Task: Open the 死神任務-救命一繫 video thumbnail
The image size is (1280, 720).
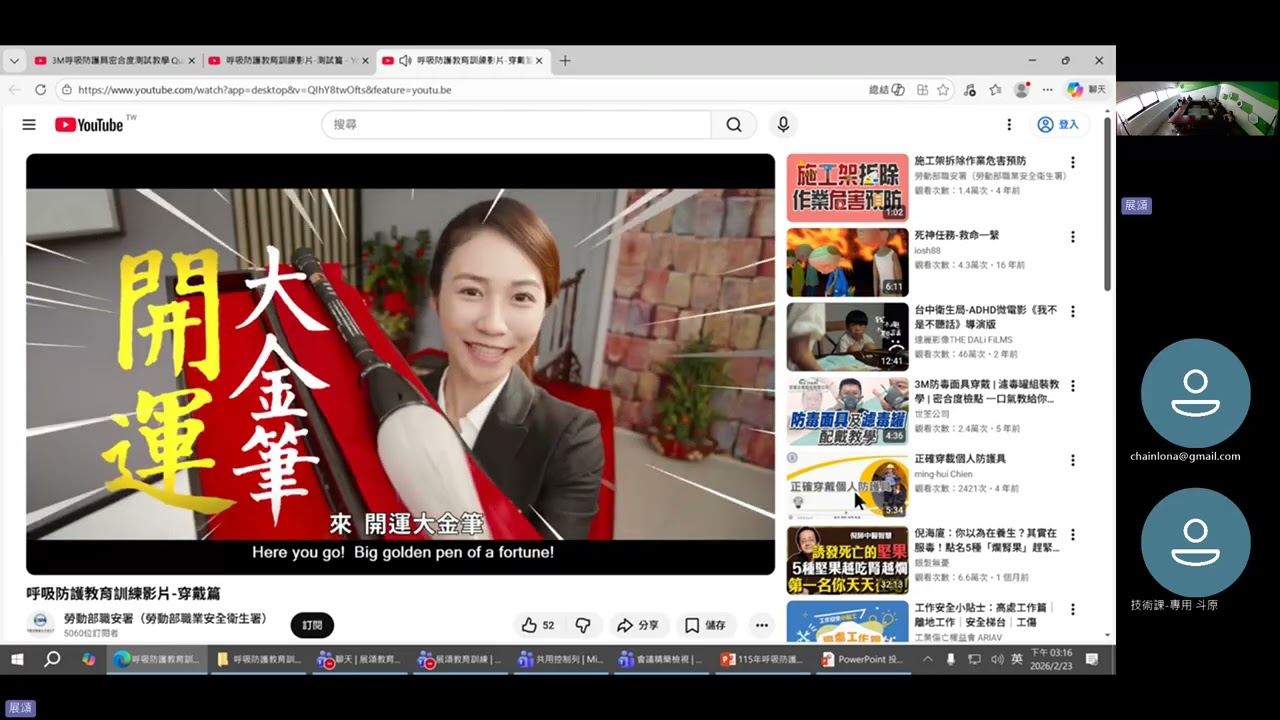Action: (x=847, y=262)
